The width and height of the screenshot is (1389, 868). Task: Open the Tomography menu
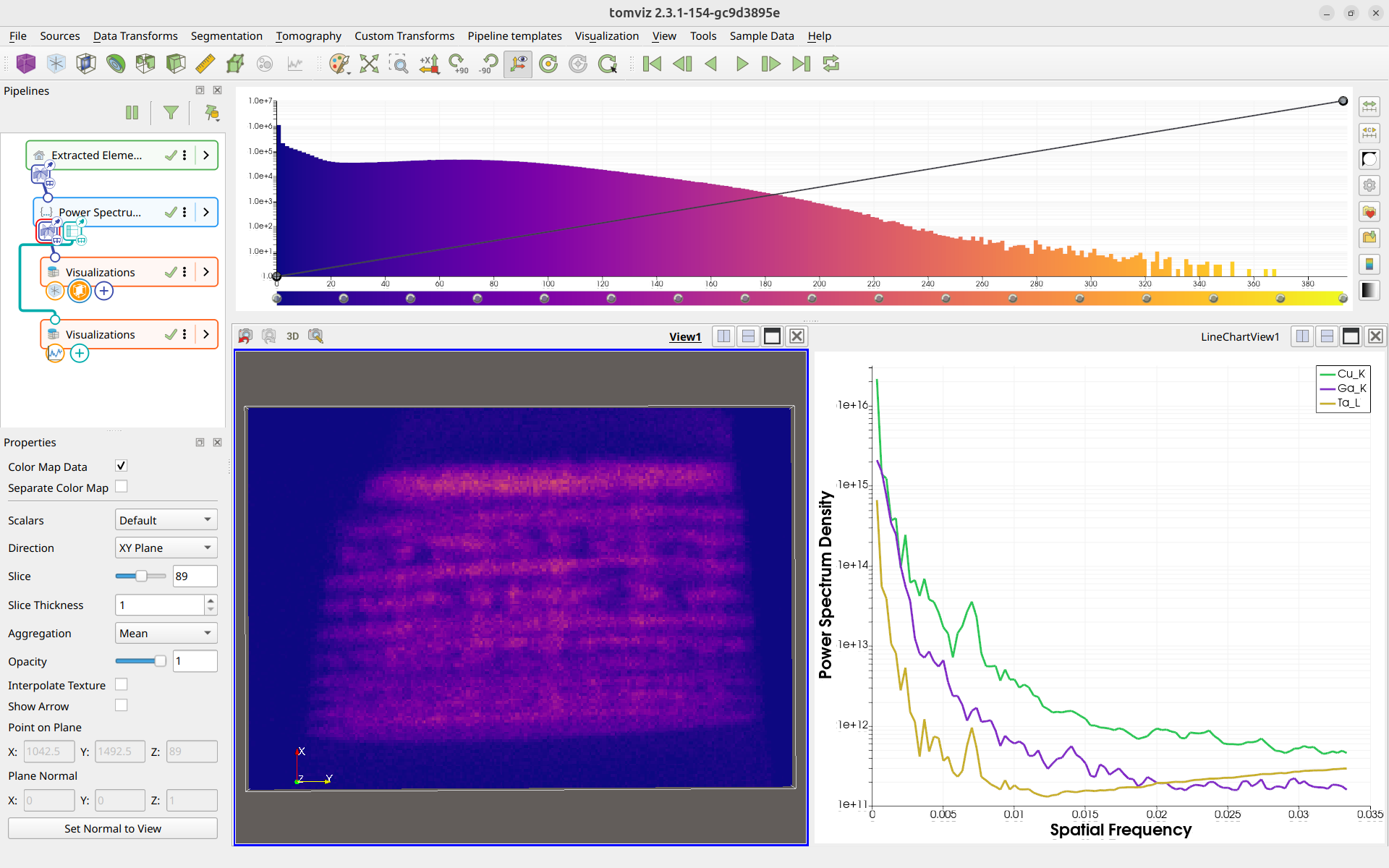(308, 36)
